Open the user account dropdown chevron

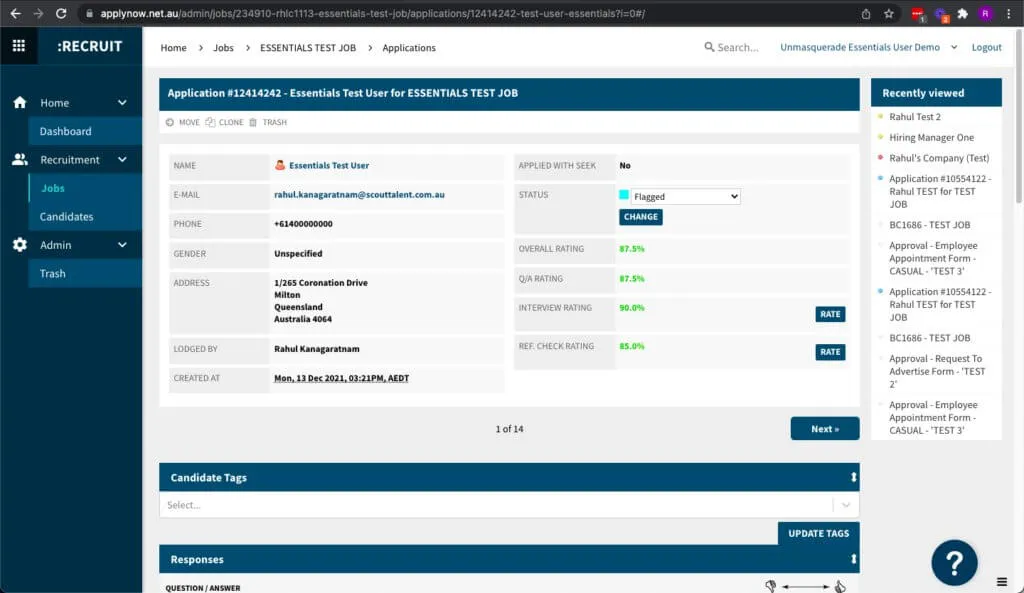954,47
